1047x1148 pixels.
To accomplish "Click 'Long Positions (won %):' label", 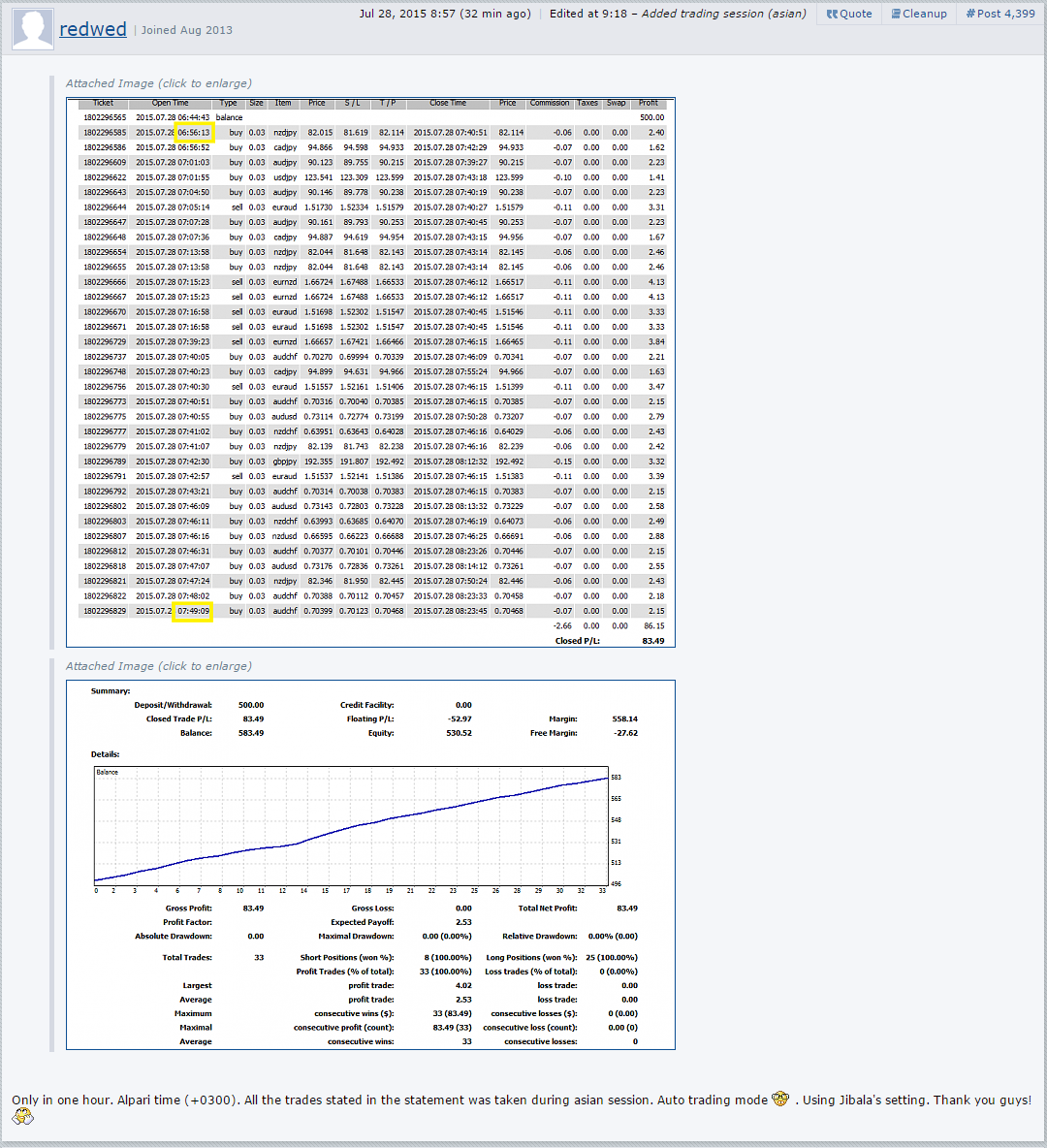I will [531, 958].
